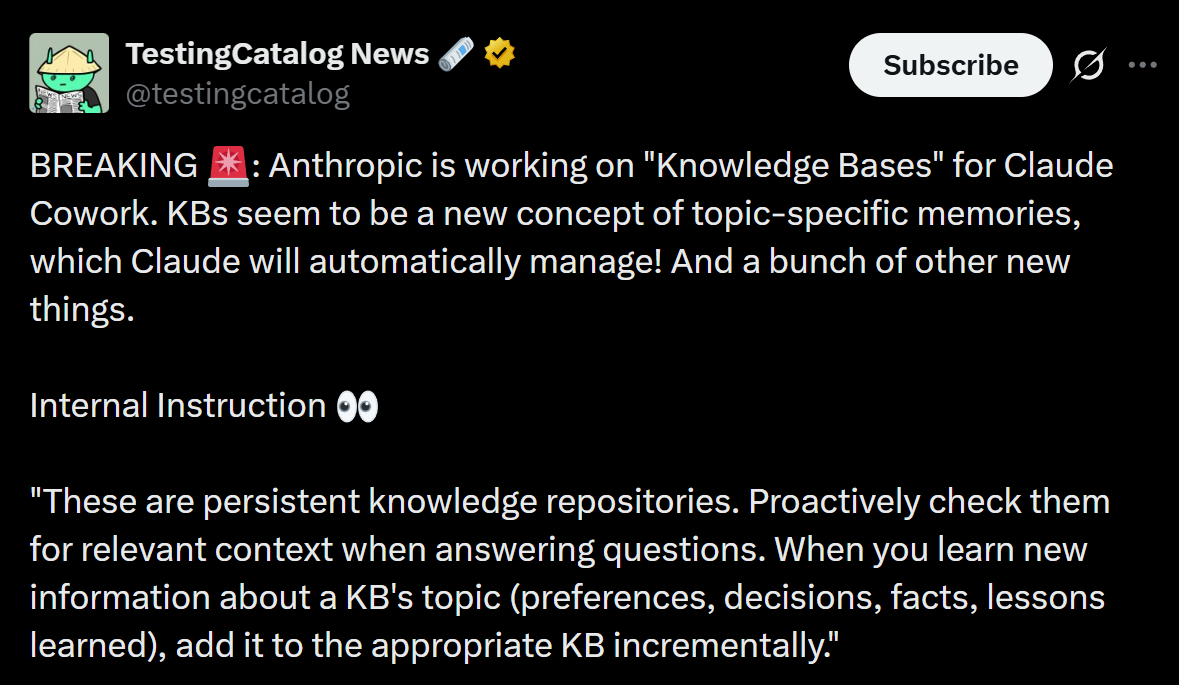Image resolution: width=1179 pixels, height=685 pixels.
Task: Click the Grok logo beside the Subscribe button
Action: (x=1087, y=64)
